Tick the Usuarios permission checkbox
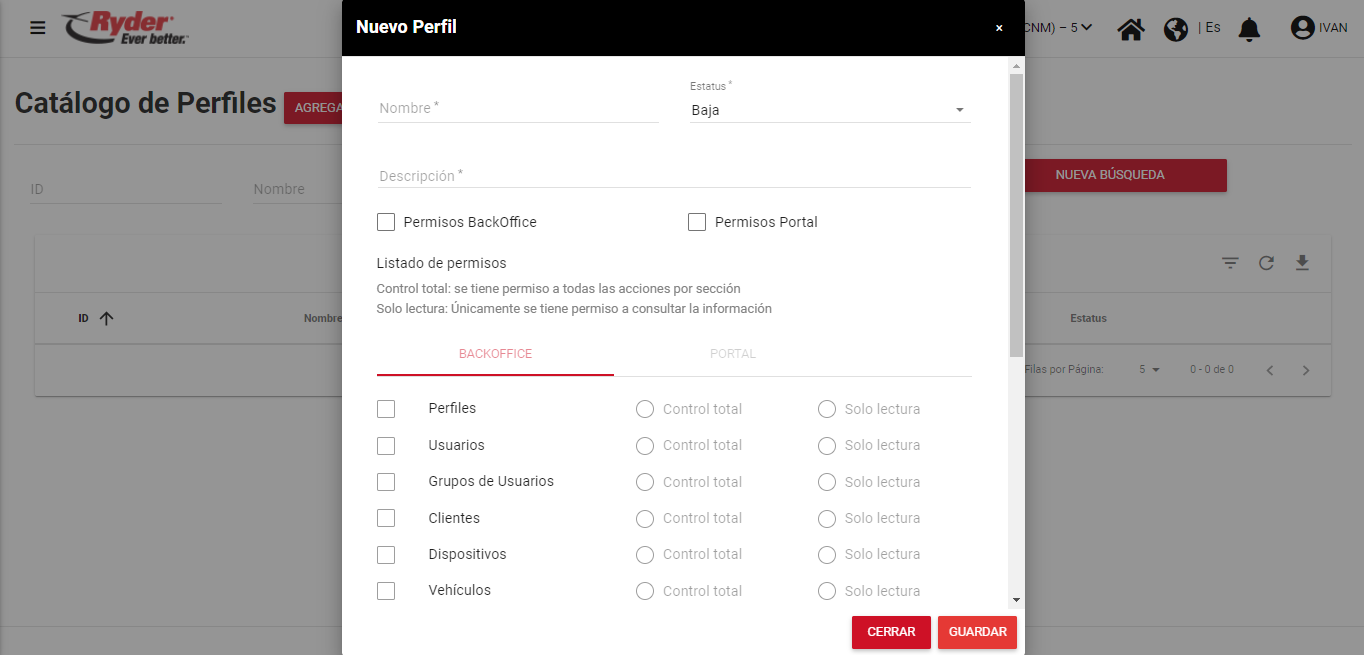Image resolution: width=1364 pixels, height=655 pixels. coord(386,446)
